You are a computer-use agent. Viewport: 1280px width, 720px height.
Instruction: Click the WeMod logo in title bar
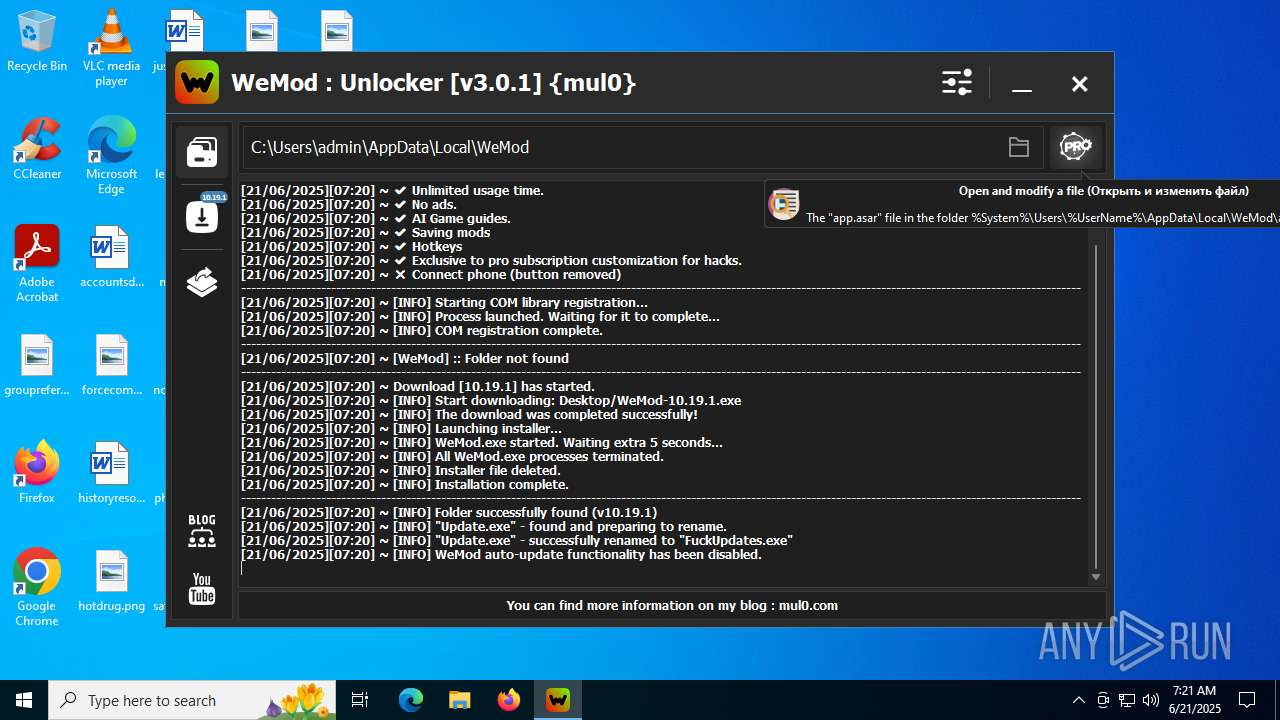tap(197, 82)
